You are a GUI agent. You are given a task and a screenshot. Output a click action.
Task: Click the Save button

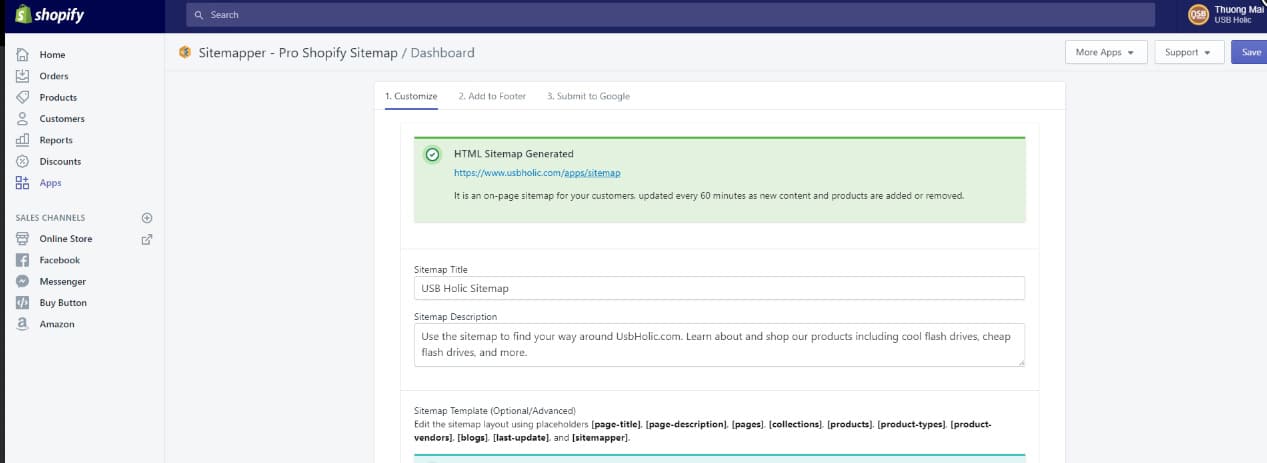tap(1250, 52)
